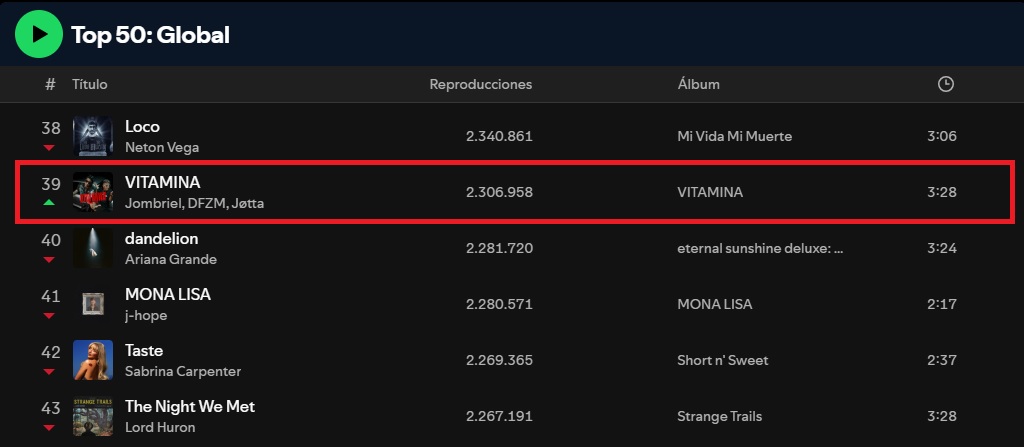Select the dandelion album artwork
The height and width of the screenshot is (447, 1024).
pos(93,248)
